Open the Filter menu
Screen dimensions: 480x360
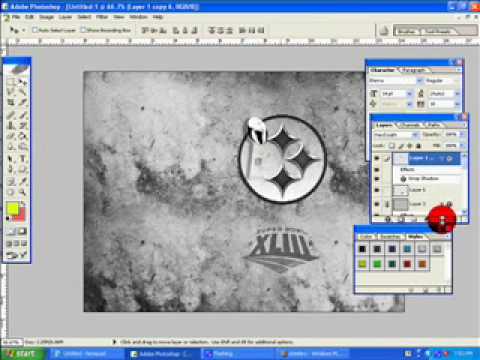[102, 17]
